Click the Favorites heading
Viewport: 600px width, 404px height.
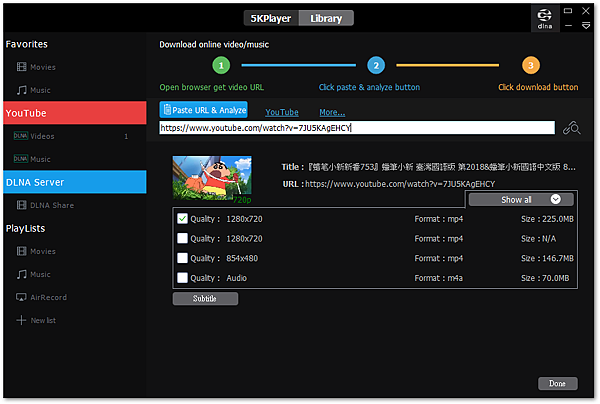27,44
